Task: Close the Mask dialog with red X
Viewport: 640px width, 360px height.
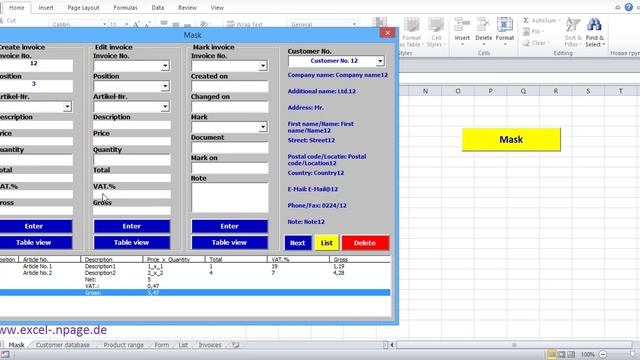Action: pyautogui.click(x=387, y=33)
